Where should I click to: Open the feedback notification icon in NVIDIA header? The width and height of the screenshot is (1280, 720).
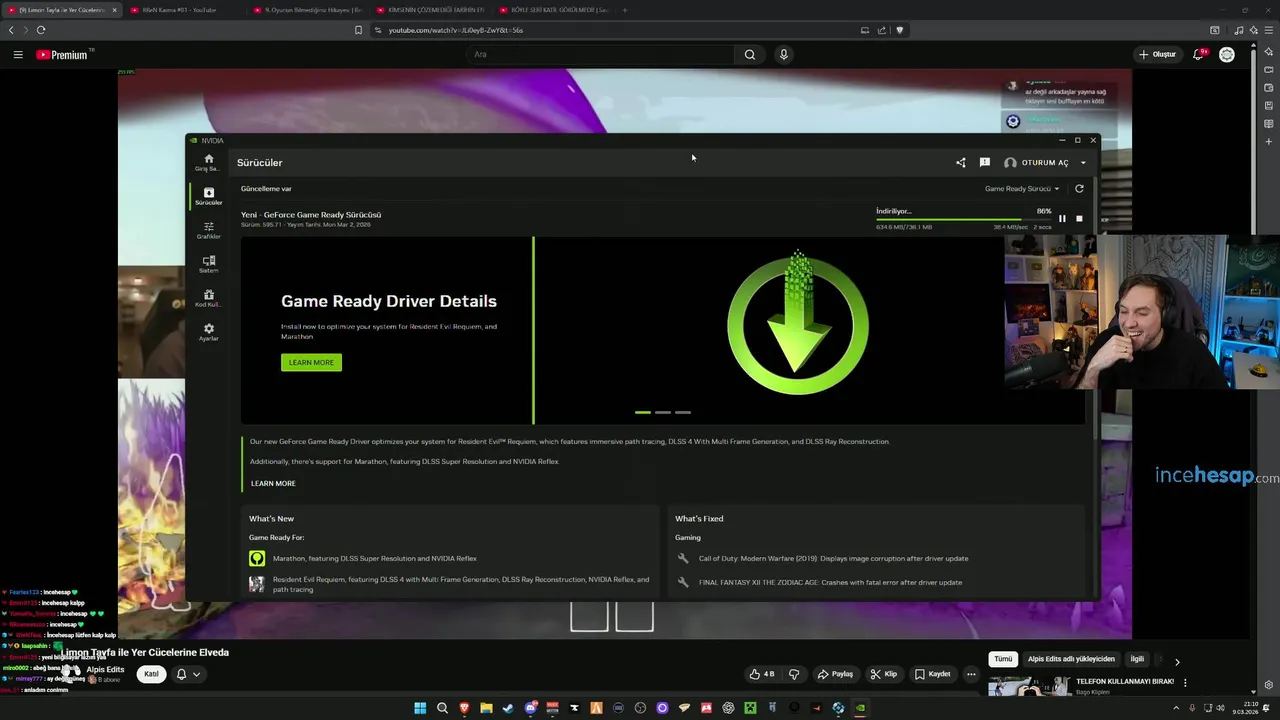pos(985,162)
